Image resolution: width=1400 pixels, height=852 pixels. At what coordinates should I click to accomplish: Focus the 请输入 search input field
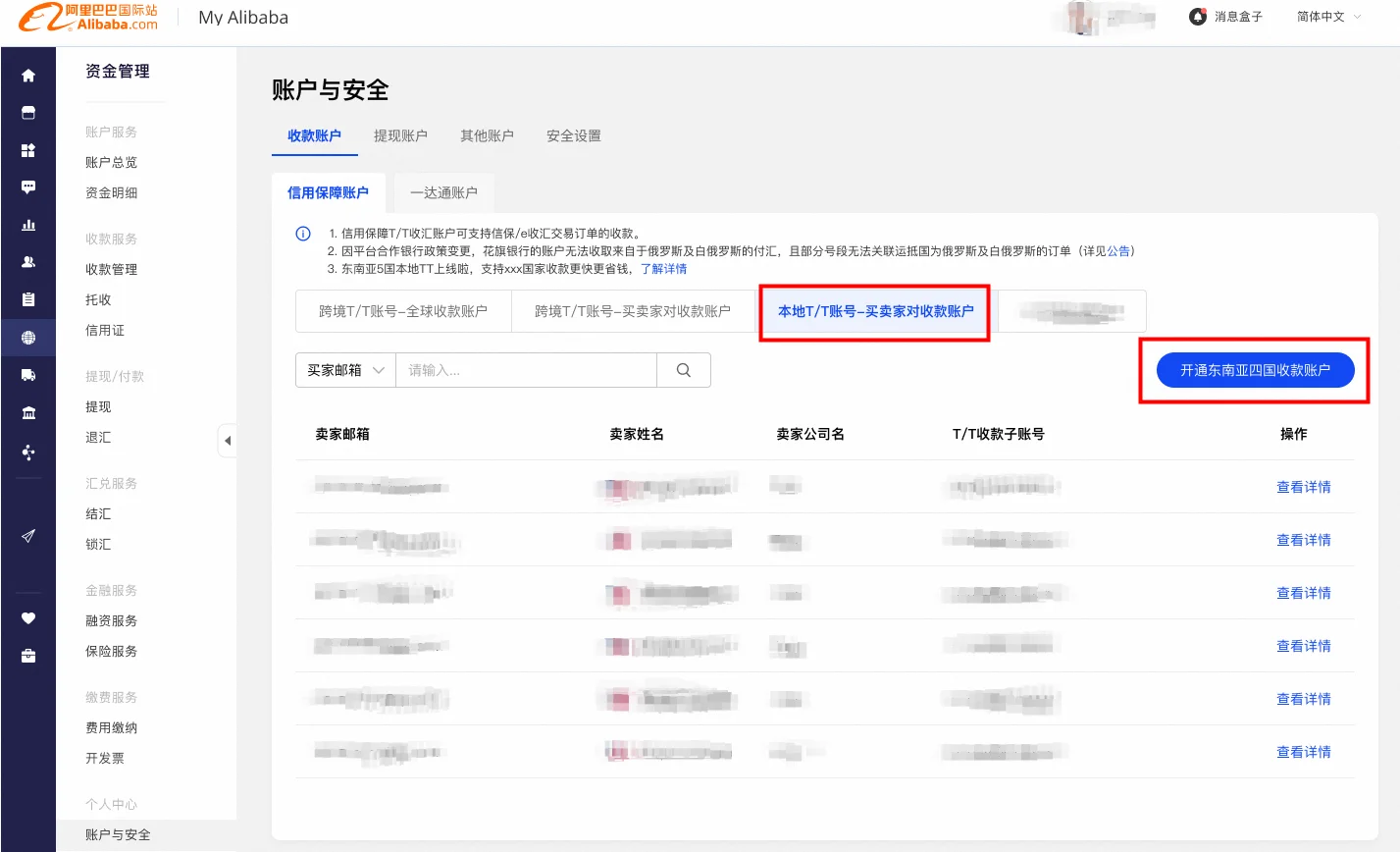coord(526,370)
